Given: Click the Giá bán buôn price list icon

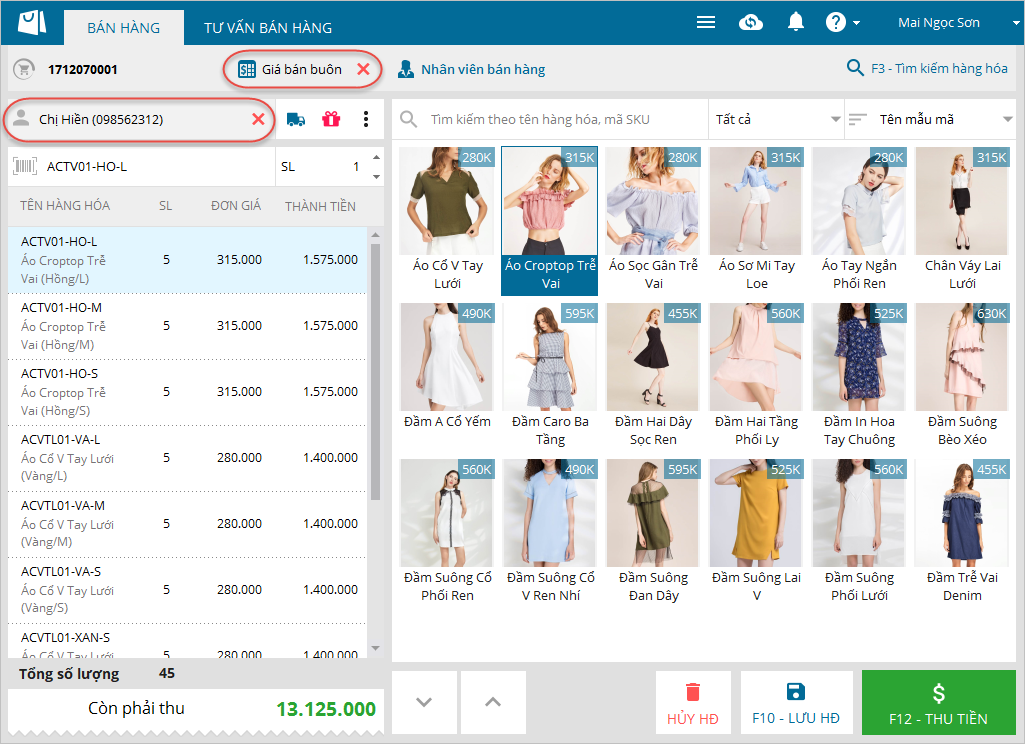Looking at the screenshot, I should [x=246, y=69].
